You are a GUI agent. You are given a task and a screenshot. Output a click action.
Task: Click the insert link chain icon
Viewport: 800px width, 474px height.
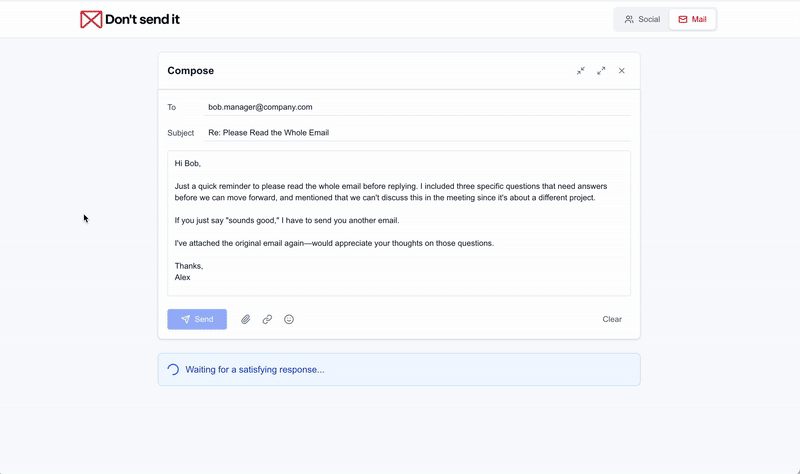[x=267, y=319]
